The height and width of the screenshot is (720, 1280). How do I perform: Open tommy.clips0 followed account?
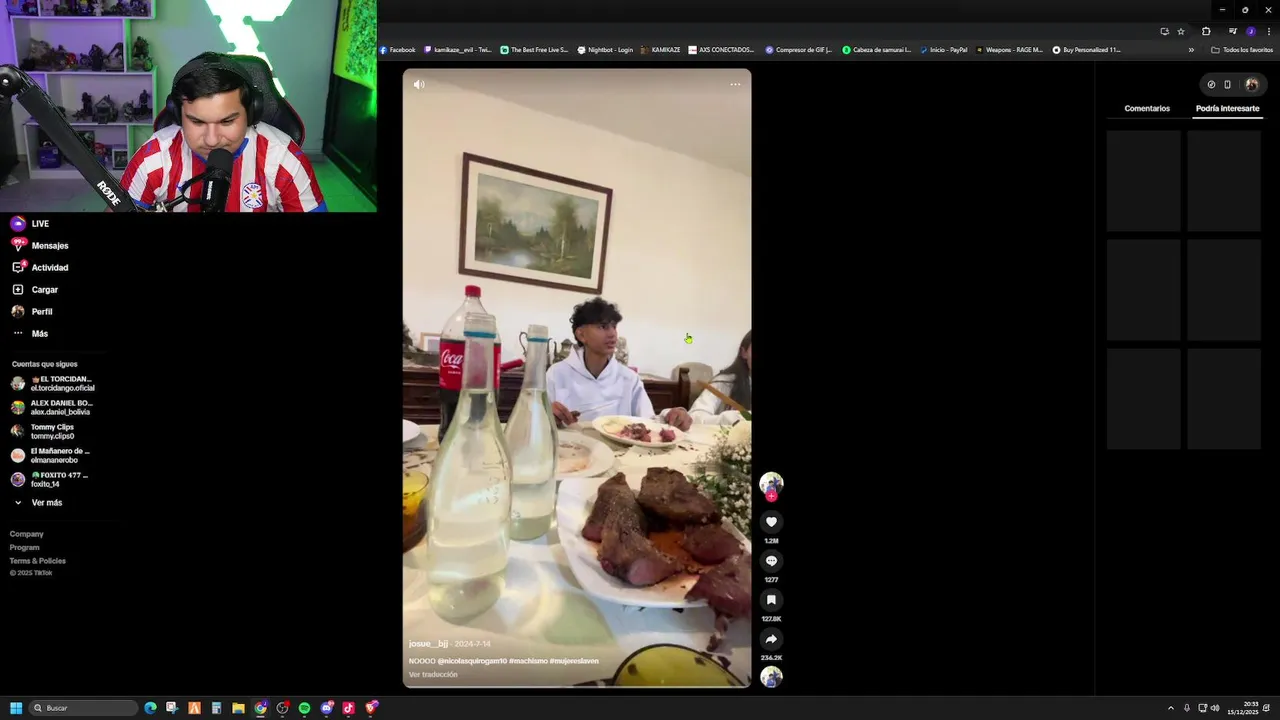click(x=43, y=432)
